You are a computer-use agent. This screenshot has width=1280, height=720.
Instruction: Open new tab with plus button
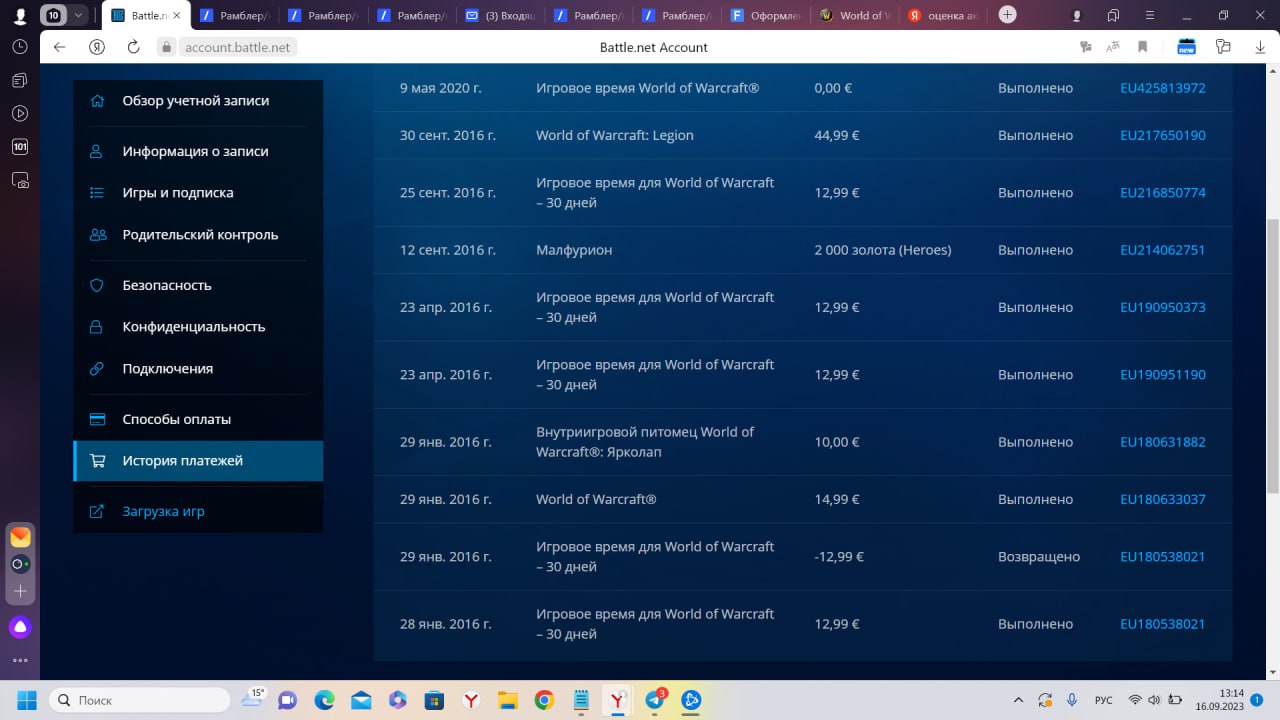[1008, 15]
